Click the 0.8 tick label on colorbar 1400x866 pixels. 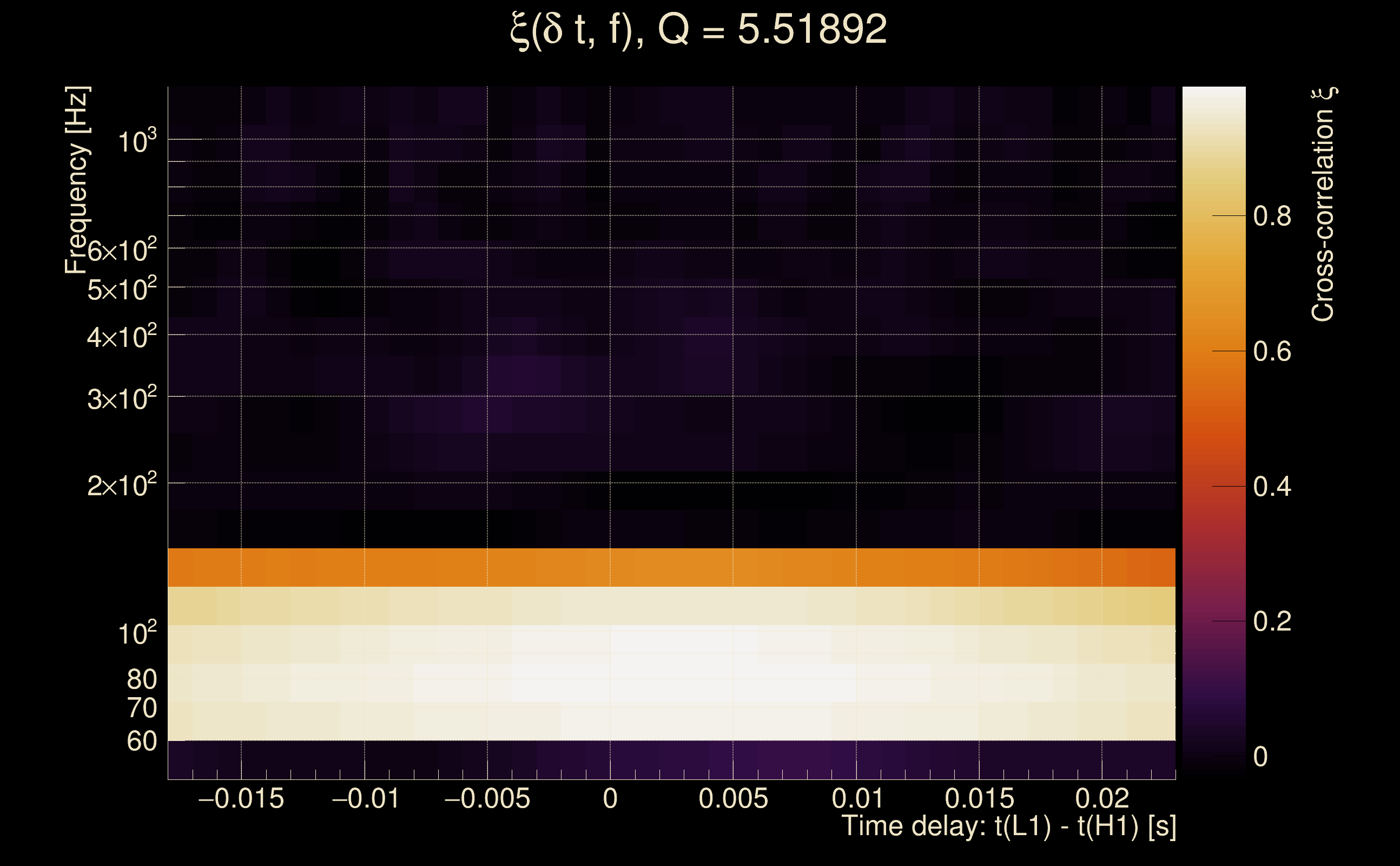tap(1272, 216)
